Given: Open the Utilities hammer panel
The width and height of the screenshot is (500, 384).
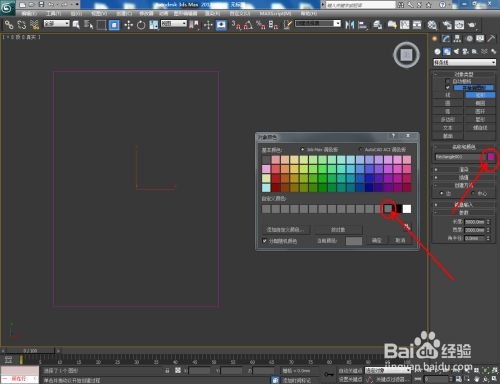Looking at the screenshot, I should point(491,39).
